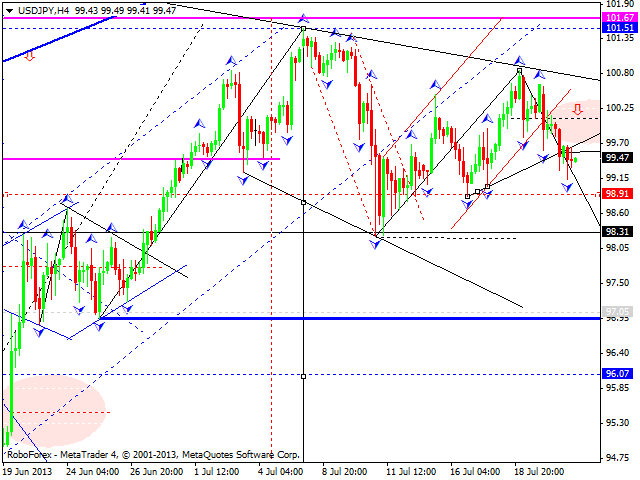640x480 pixels.
Task: Select the blue 101.51 price level tag
Action: [x=620, y=28]
